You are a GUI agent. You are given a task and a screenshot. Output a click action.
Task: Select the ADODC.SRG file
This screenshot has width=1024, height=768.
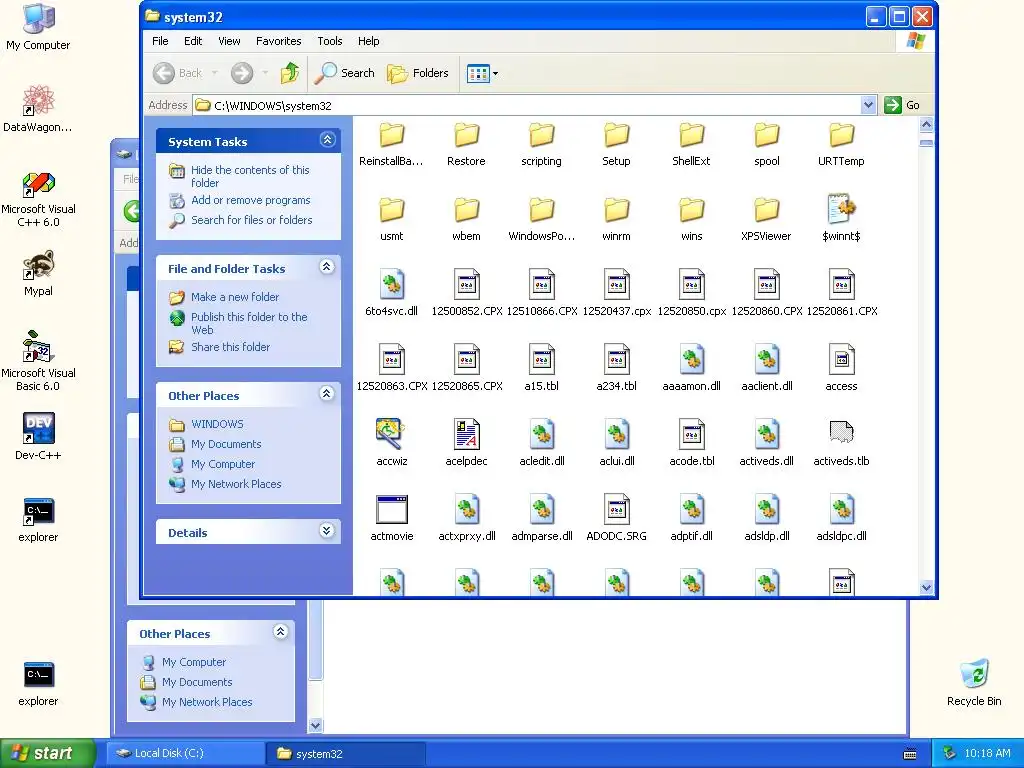tap(616, 519)
